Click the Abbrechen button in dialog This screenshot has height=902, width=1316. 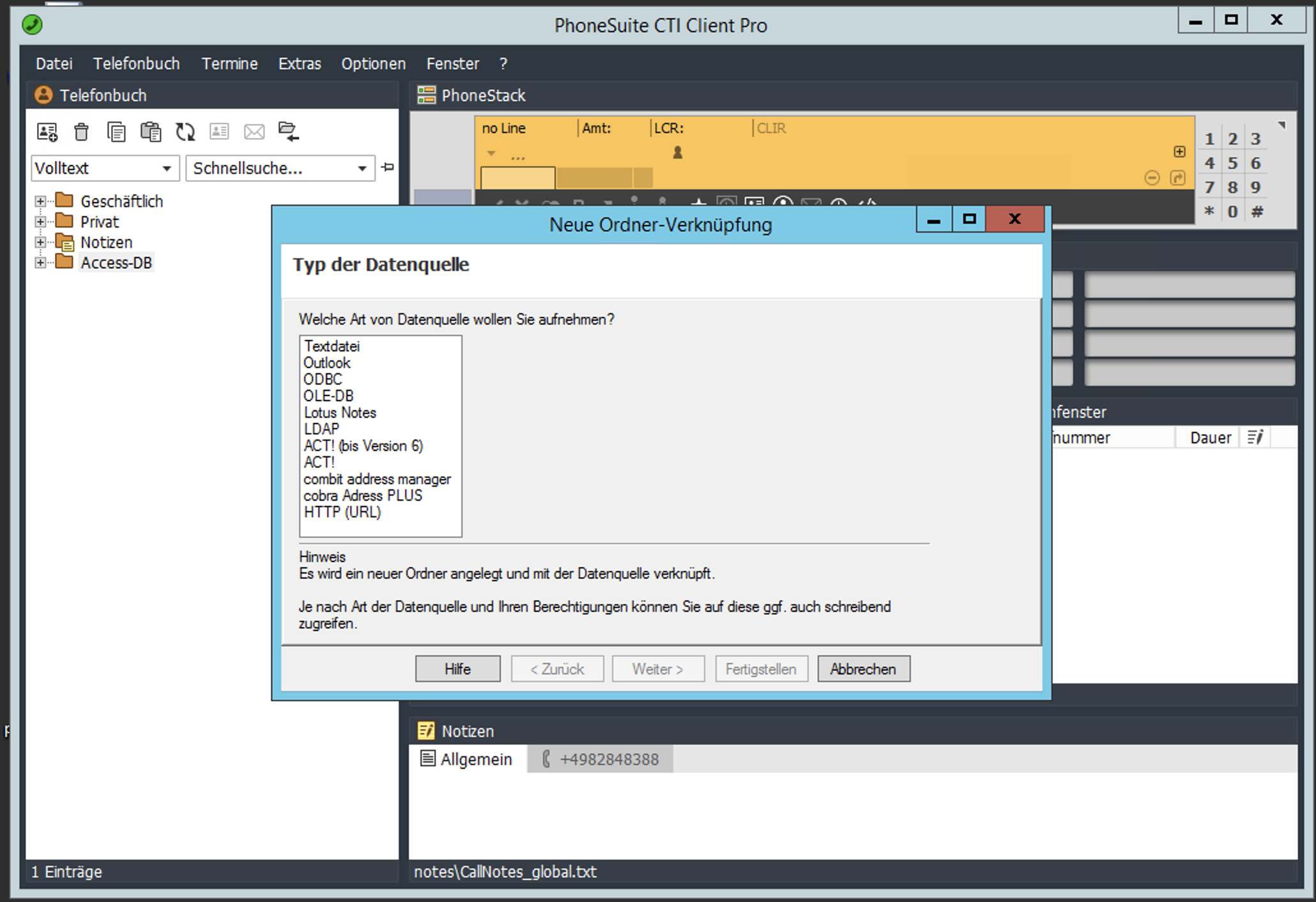coord(863,669)
